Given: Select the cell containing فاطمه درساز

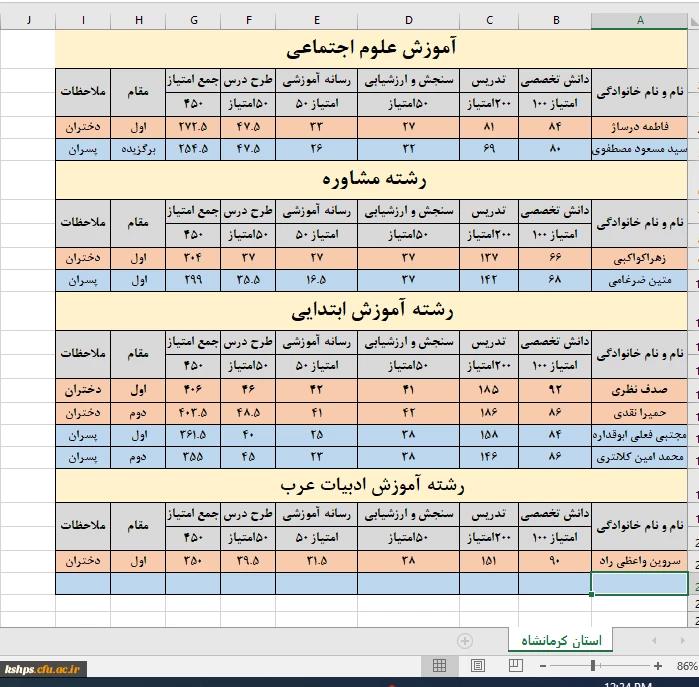Looking at the screenshot, I should coord(640,127).
